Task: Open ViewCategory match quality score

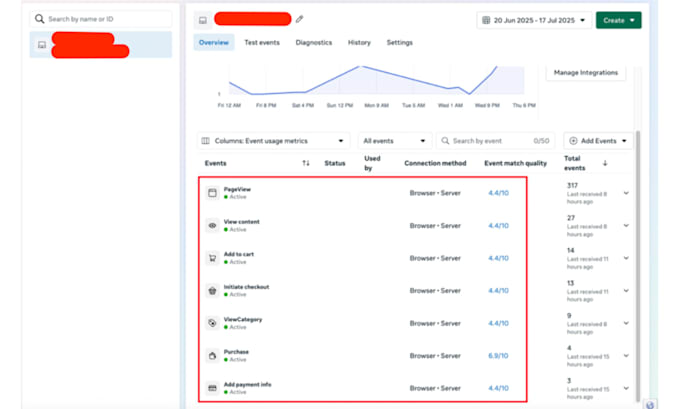Action: pos(498,323)
